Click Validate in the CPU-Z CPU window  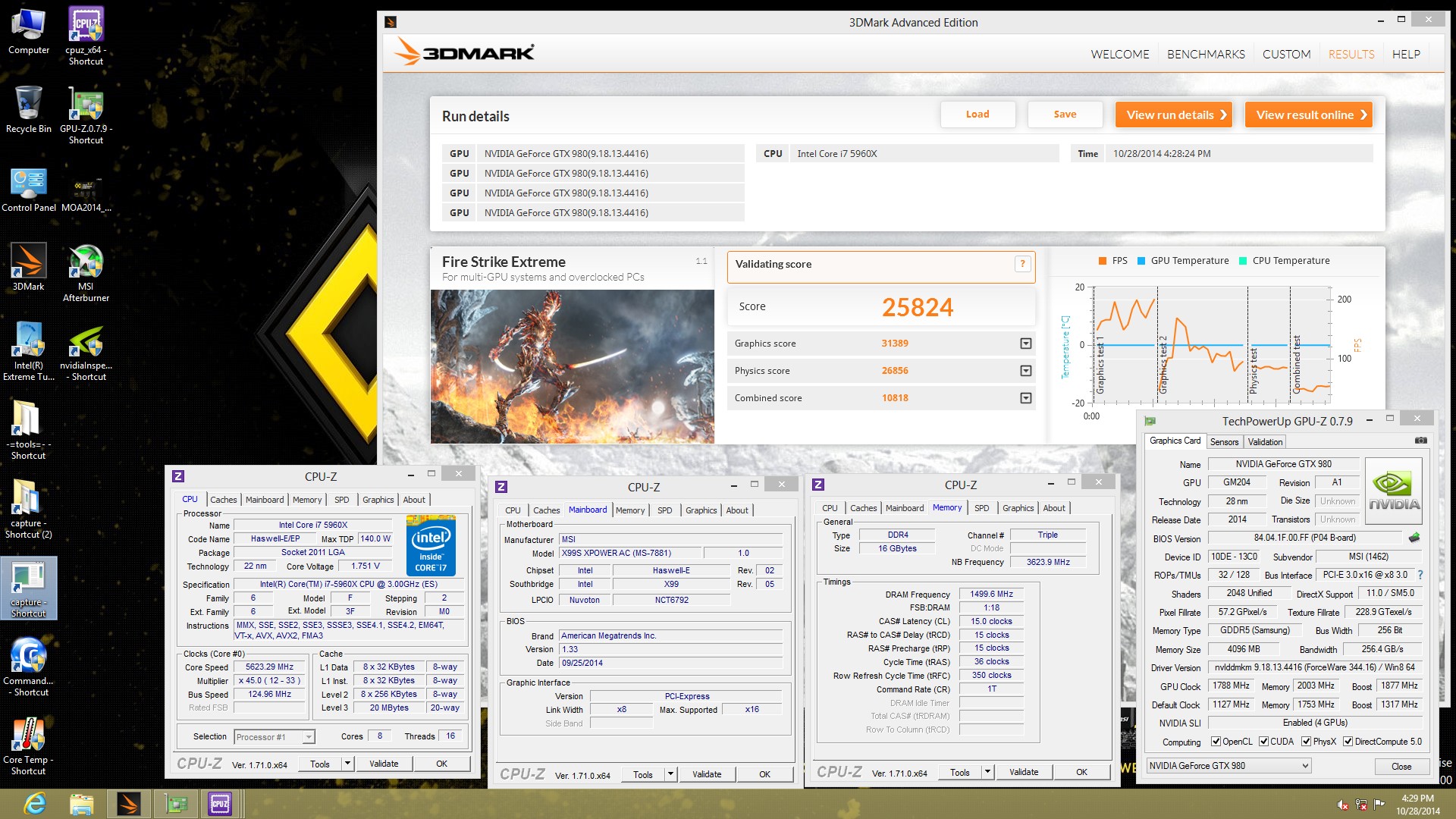coord(384,764)
